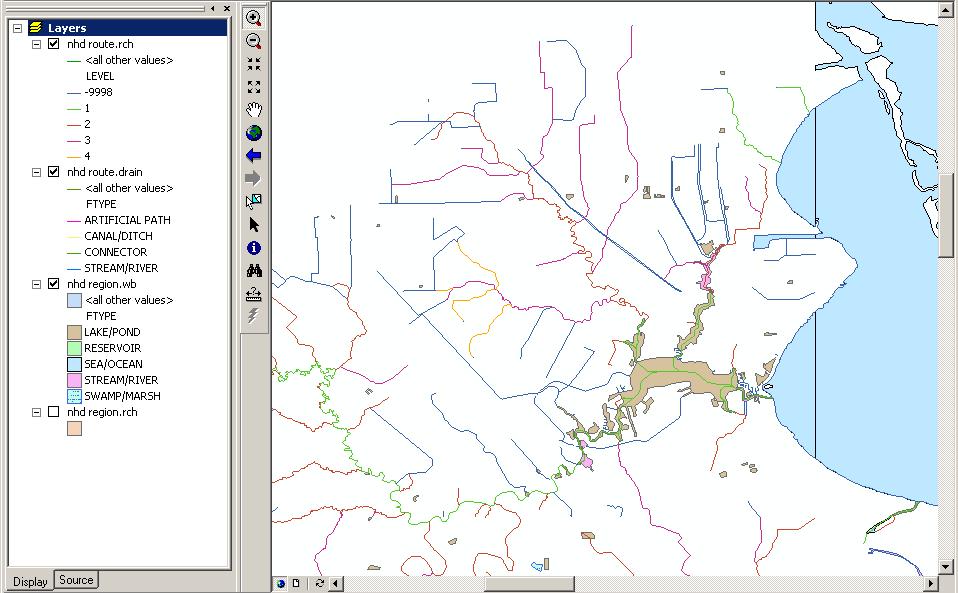Enable the nhd region.rch layer
Image resolution: width=958 pixels, height=593 pixels.
tap(54, 412)
